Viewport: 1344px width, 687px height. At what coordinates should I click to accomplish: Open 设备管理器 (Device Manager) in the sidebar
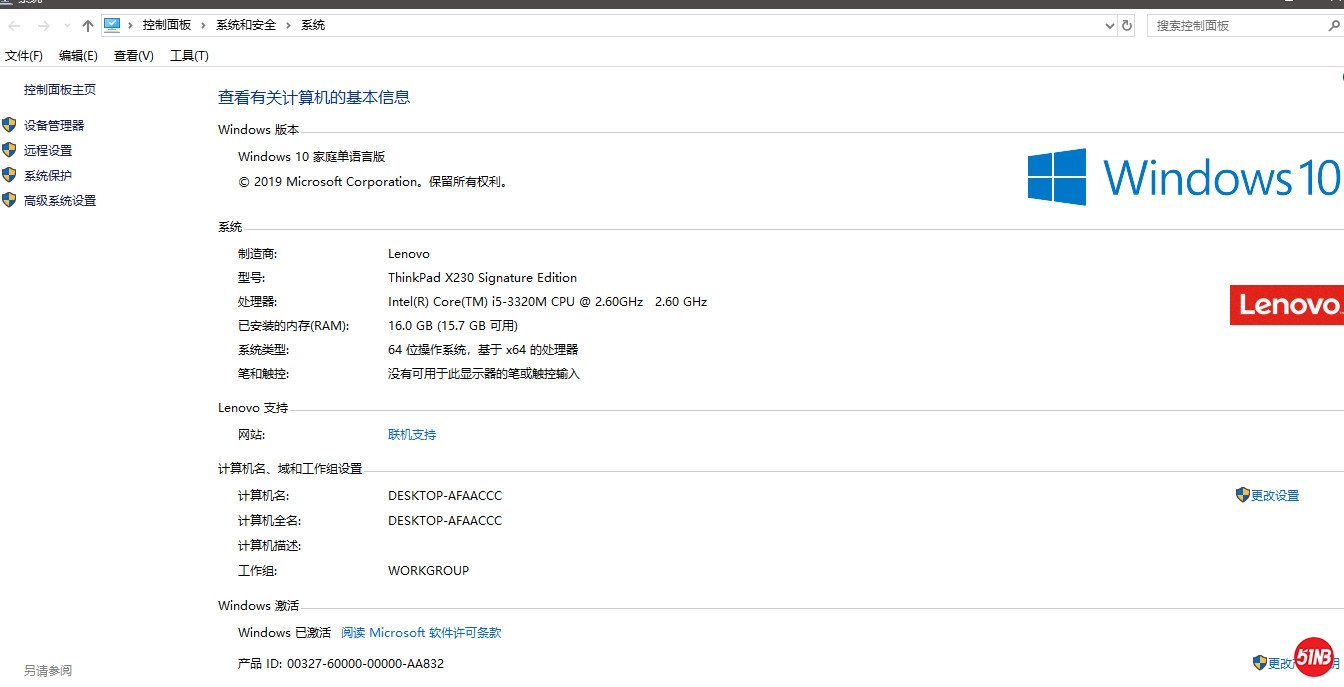pos(54,125)
